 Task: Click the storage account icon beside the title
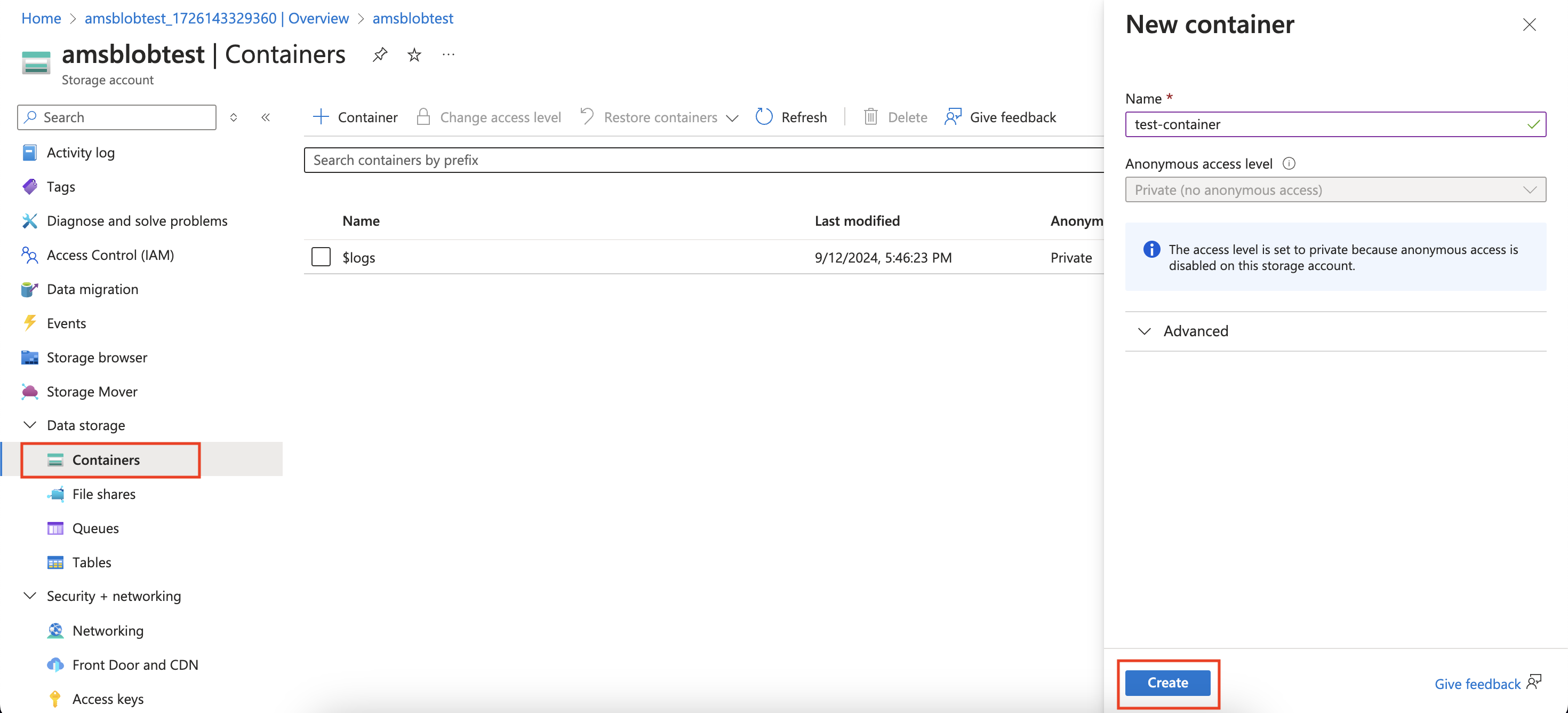pos(36,62)
